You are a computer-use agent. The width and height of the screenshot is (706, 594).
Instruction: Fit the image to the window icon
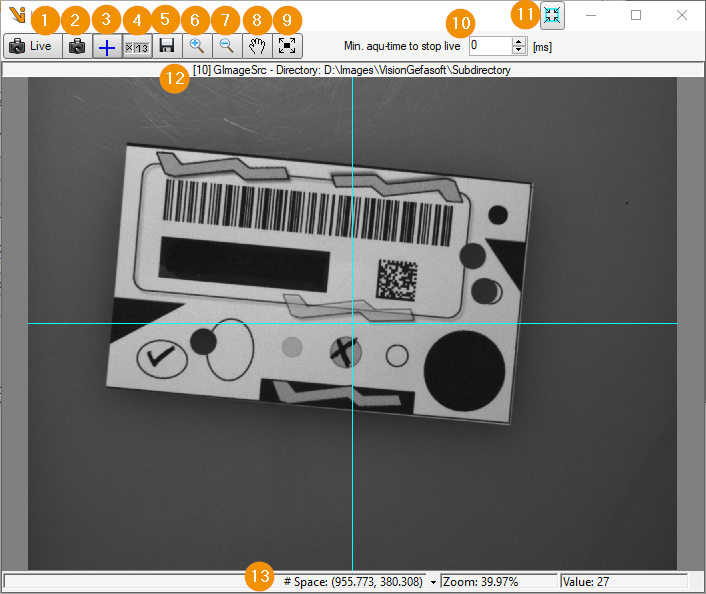pos(287,46)
